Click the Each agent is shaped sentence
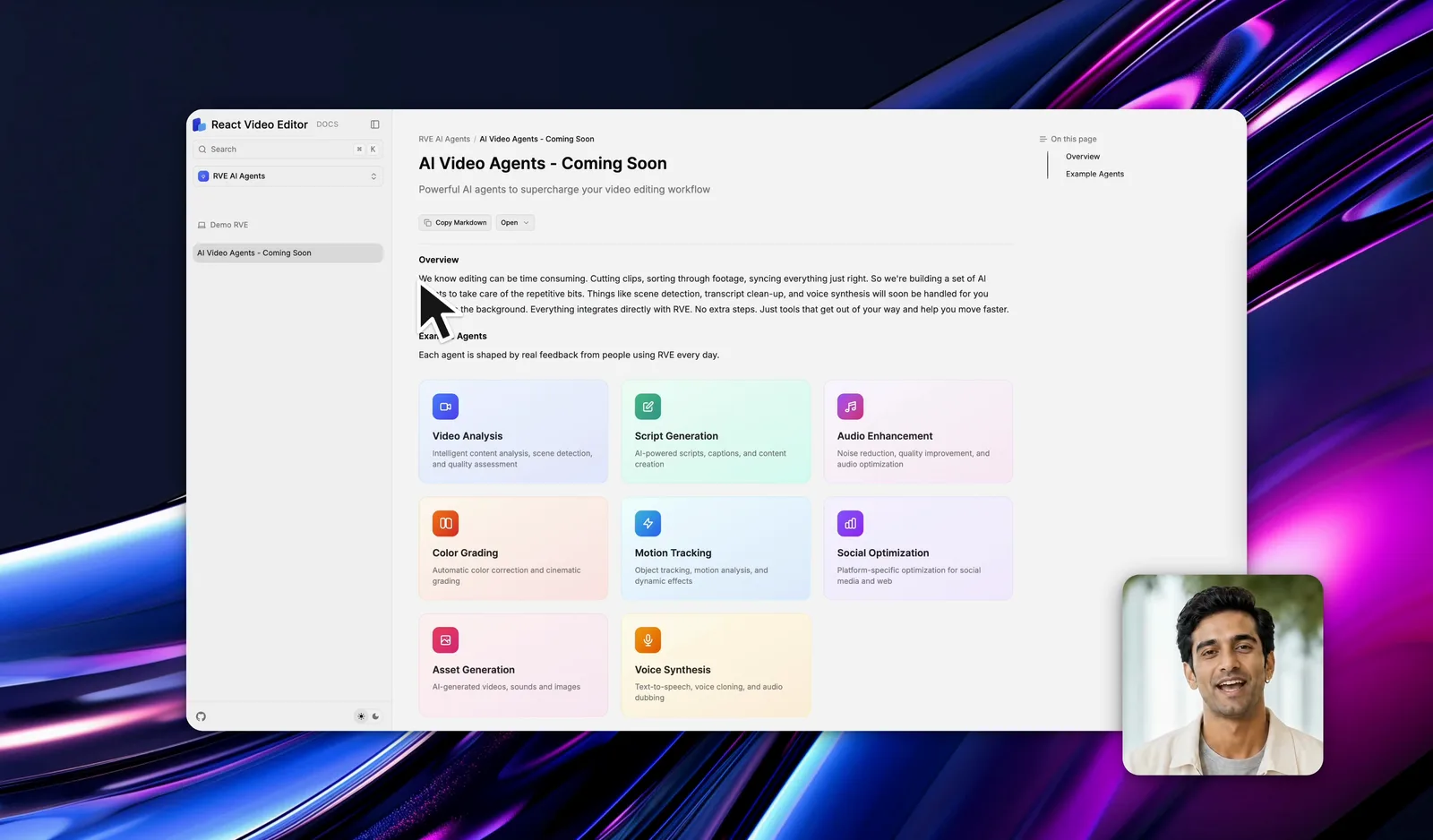 pyautogui.click(x=569, y=356)
